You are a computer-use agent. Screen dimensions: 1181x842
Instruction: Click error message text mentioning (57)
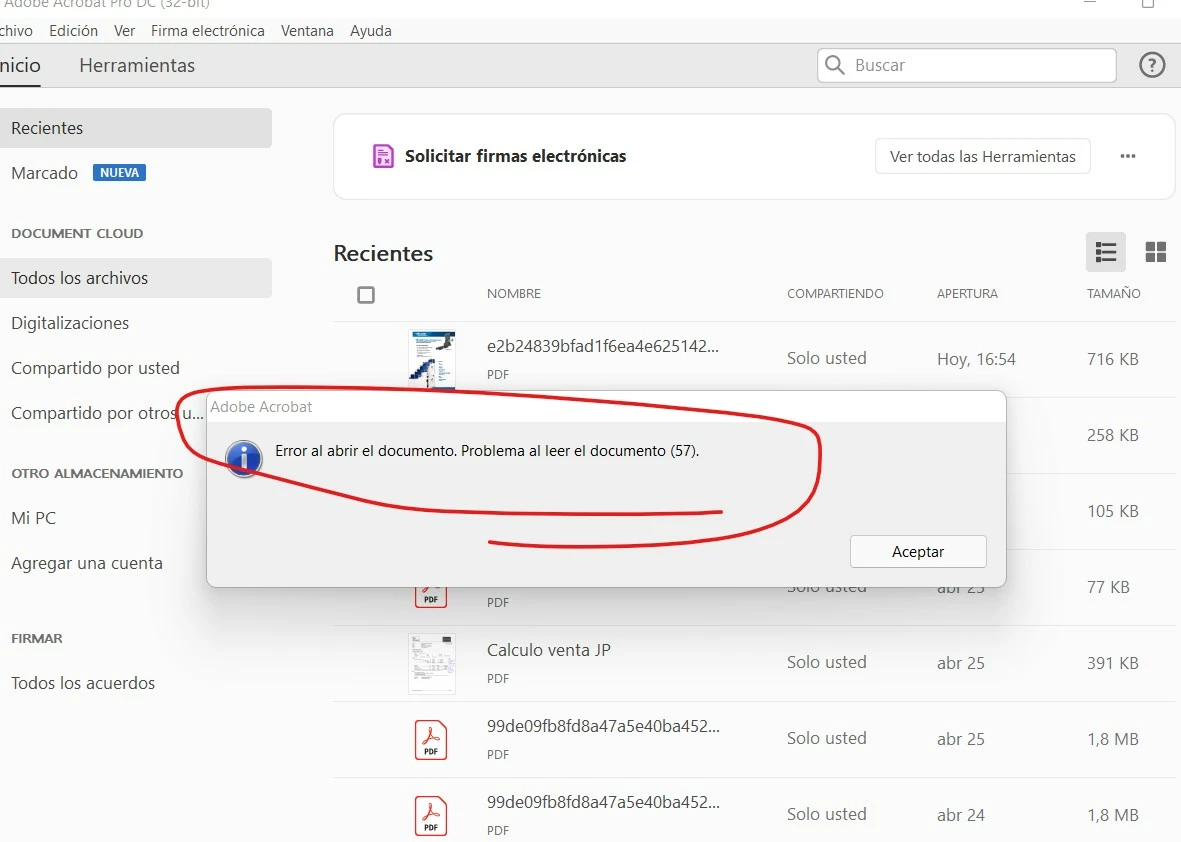click(487, 451)
